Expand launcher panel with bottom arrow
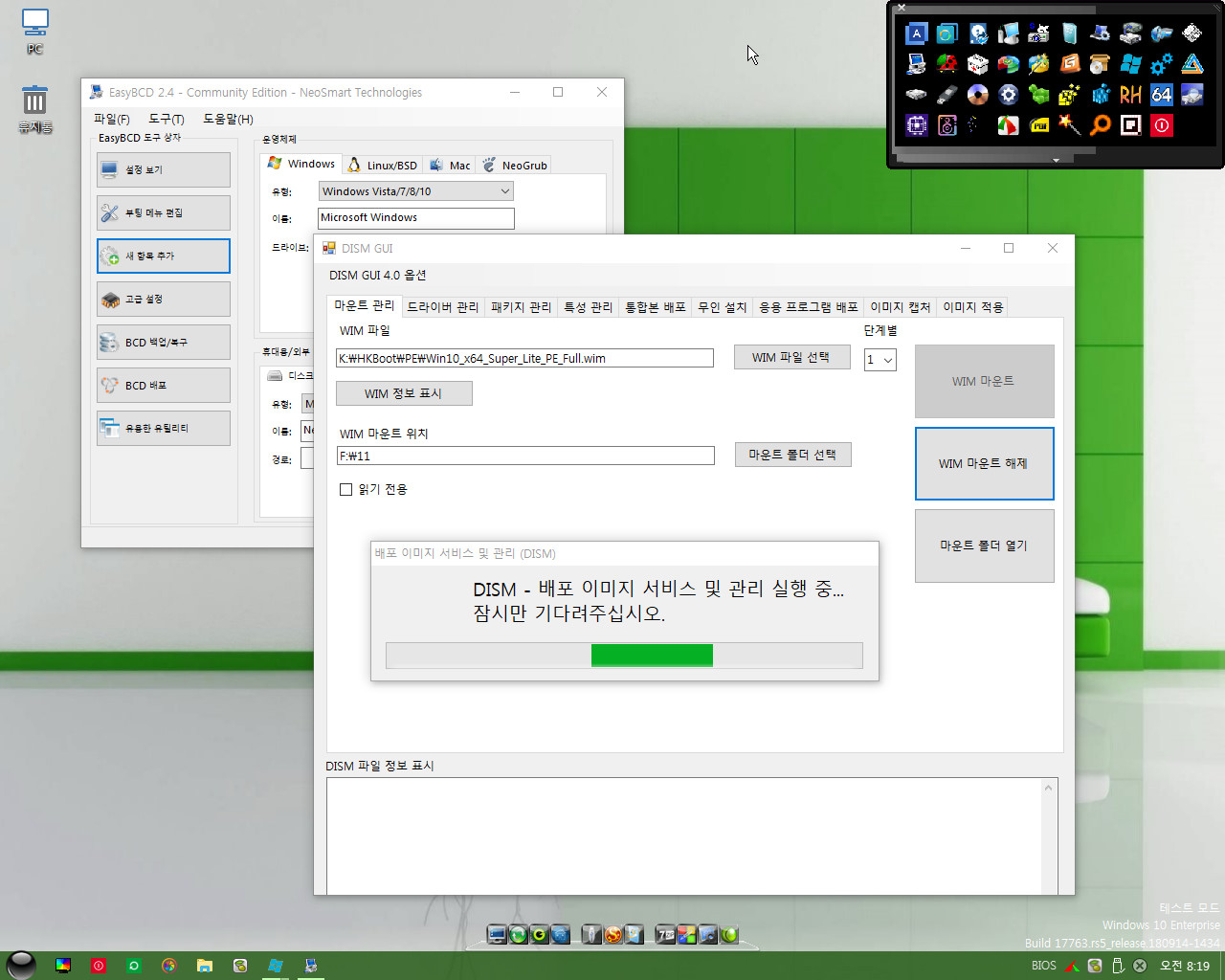Viewport: 1225px width, 980px height. (x=1056, y=160)
